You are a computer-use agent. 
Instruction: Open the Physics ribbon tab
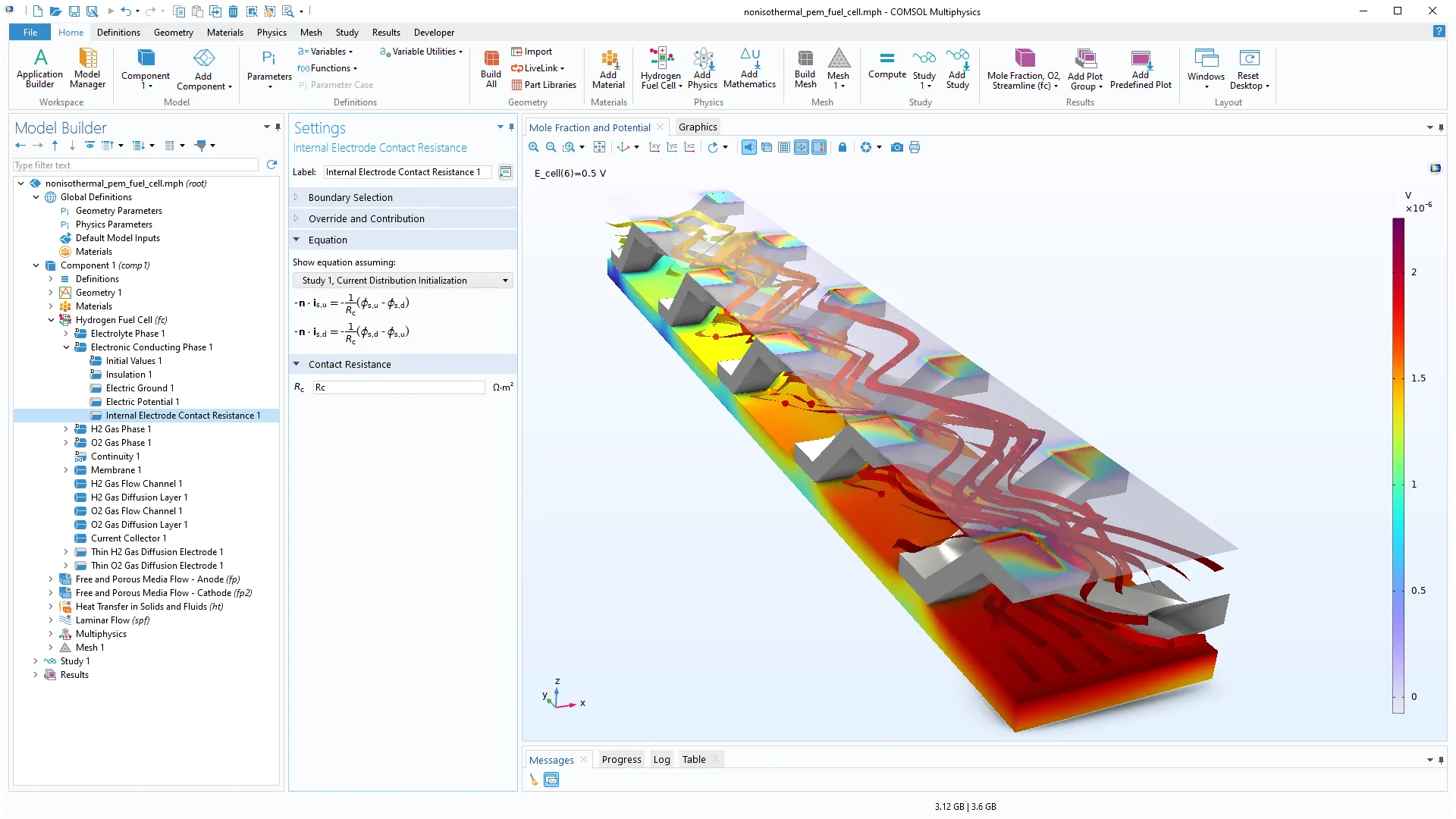click(x=271, y=33)
